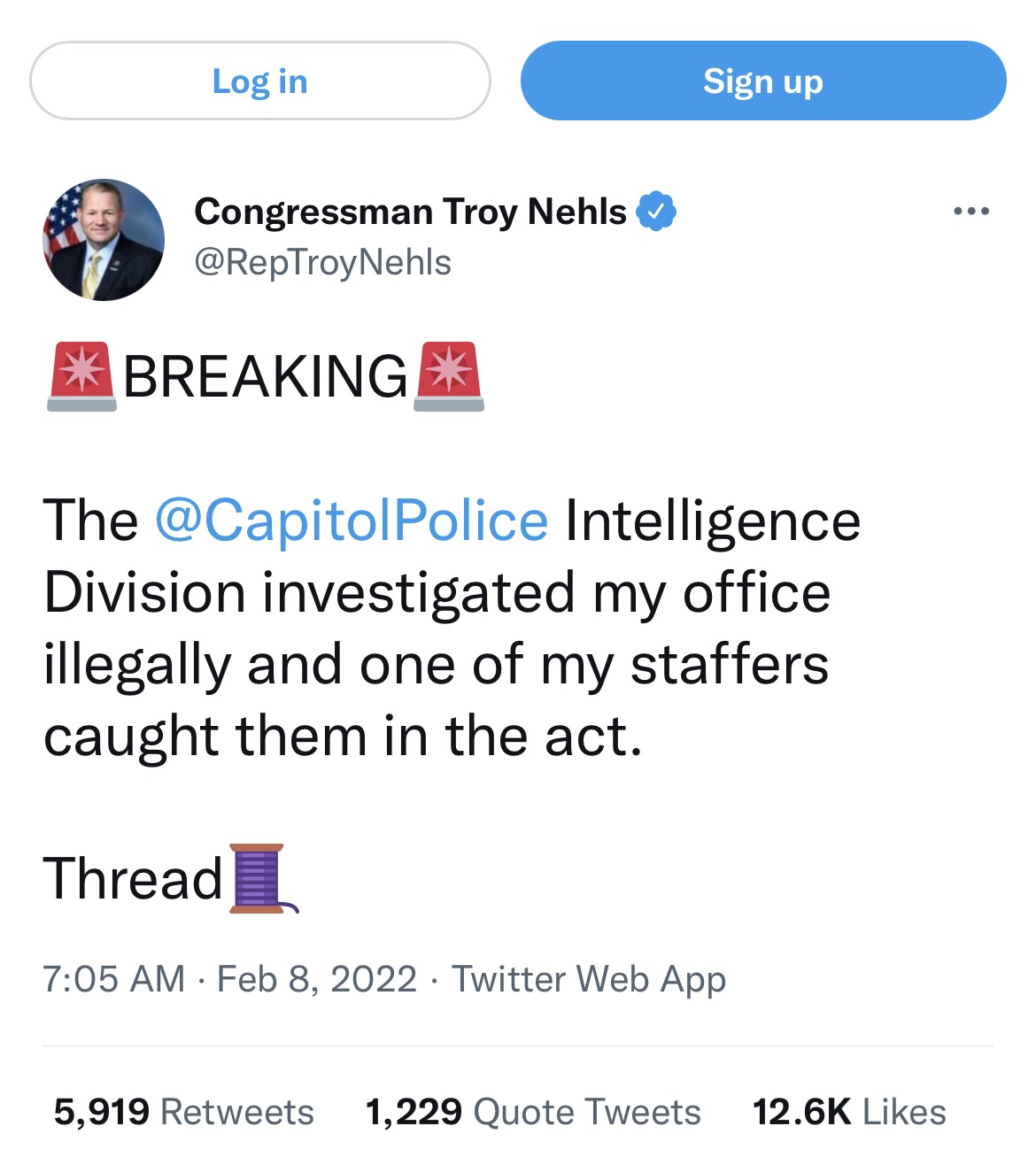Screen dimensions: 1036x1165
Task: Click the Congressman Troy Nehls display name
Action: [410, 212]
